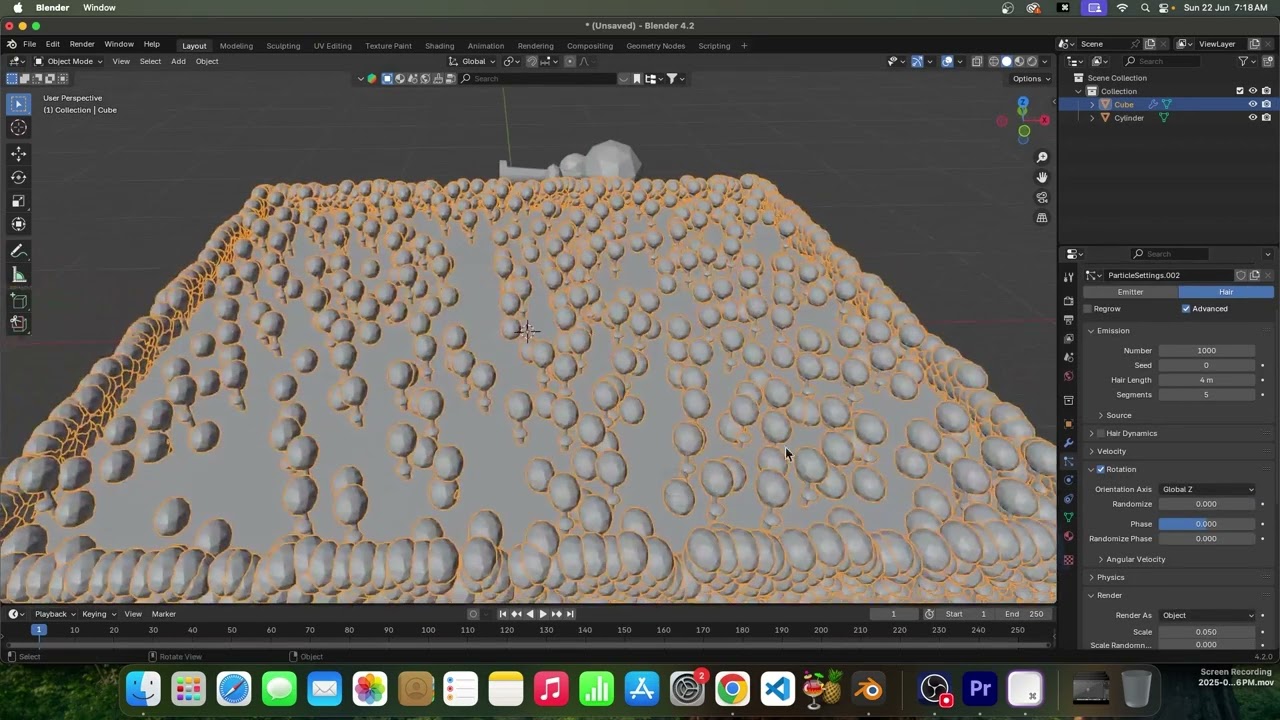Open the Object Mode dropdown
Screen dimensions: 1280x720
coord(69,61)
